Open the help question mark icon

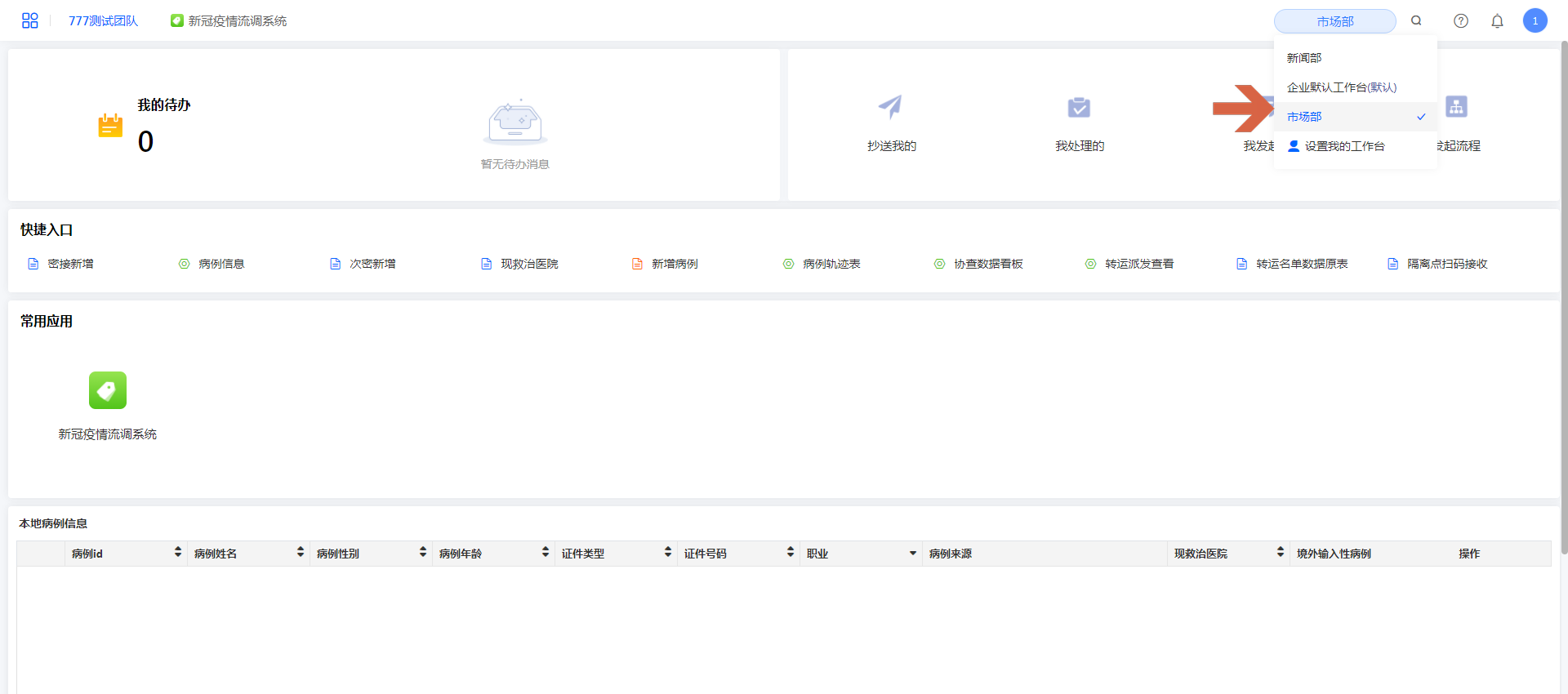[x=1460, y=21]
